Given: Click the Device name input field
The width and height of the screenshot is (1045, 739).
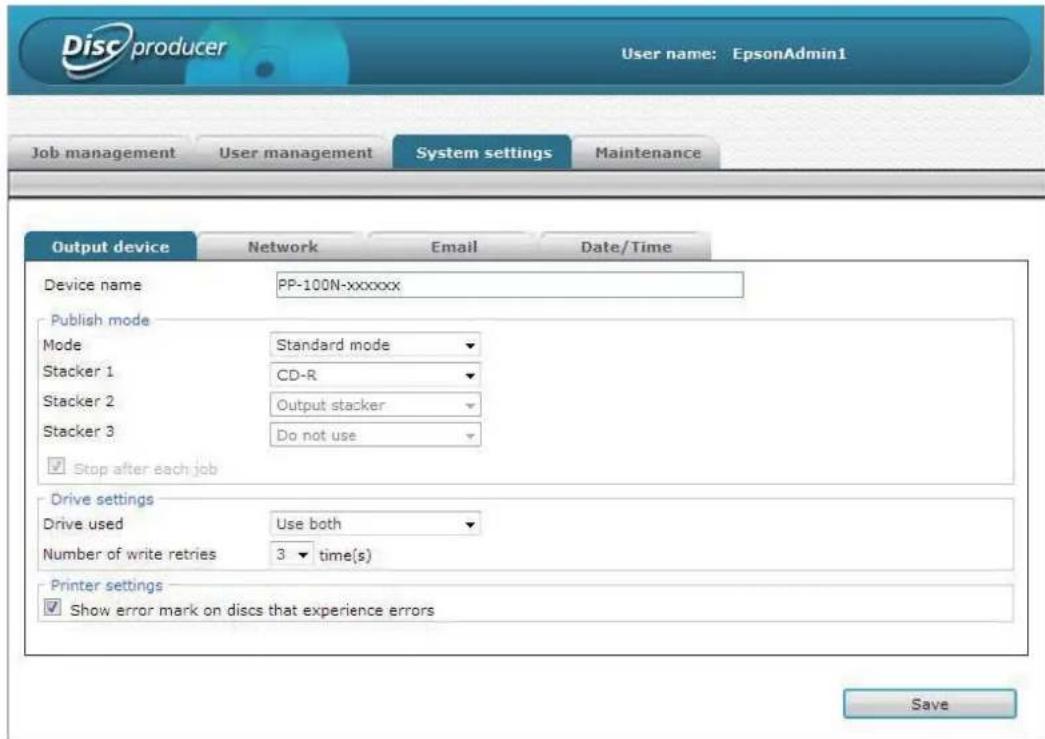Looking at the screenshot, I should (x=509, y=285).
